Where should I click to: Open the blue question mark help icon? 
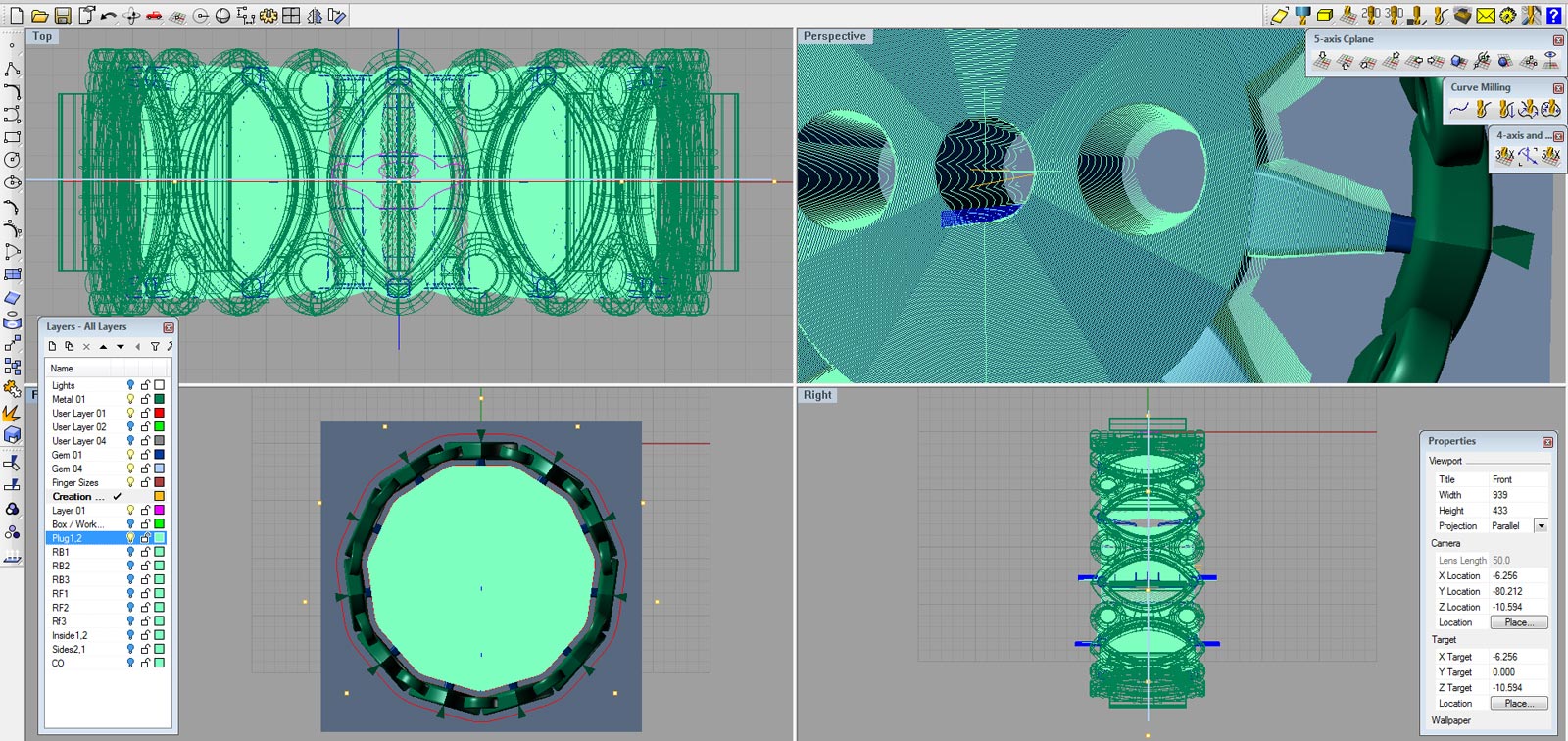point(1553,15)
